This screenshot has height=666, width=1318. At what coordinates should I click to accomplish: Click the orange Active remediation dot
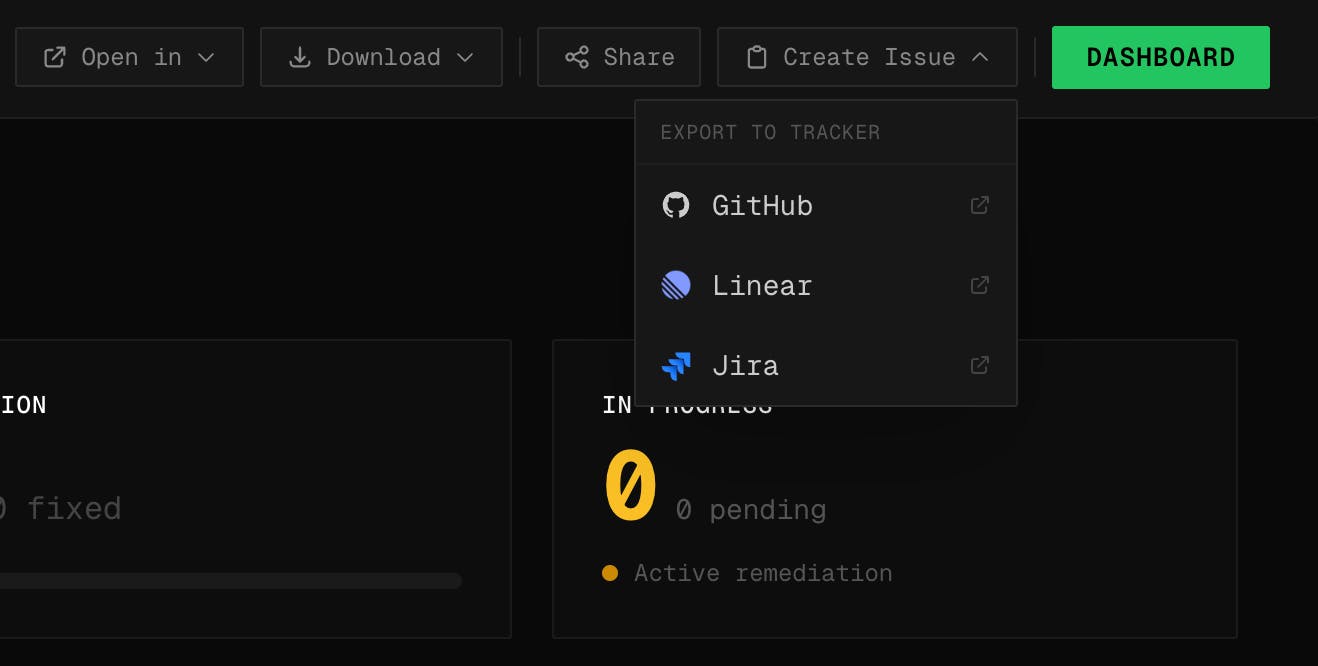pyautogui.click(x=610, y=573)
